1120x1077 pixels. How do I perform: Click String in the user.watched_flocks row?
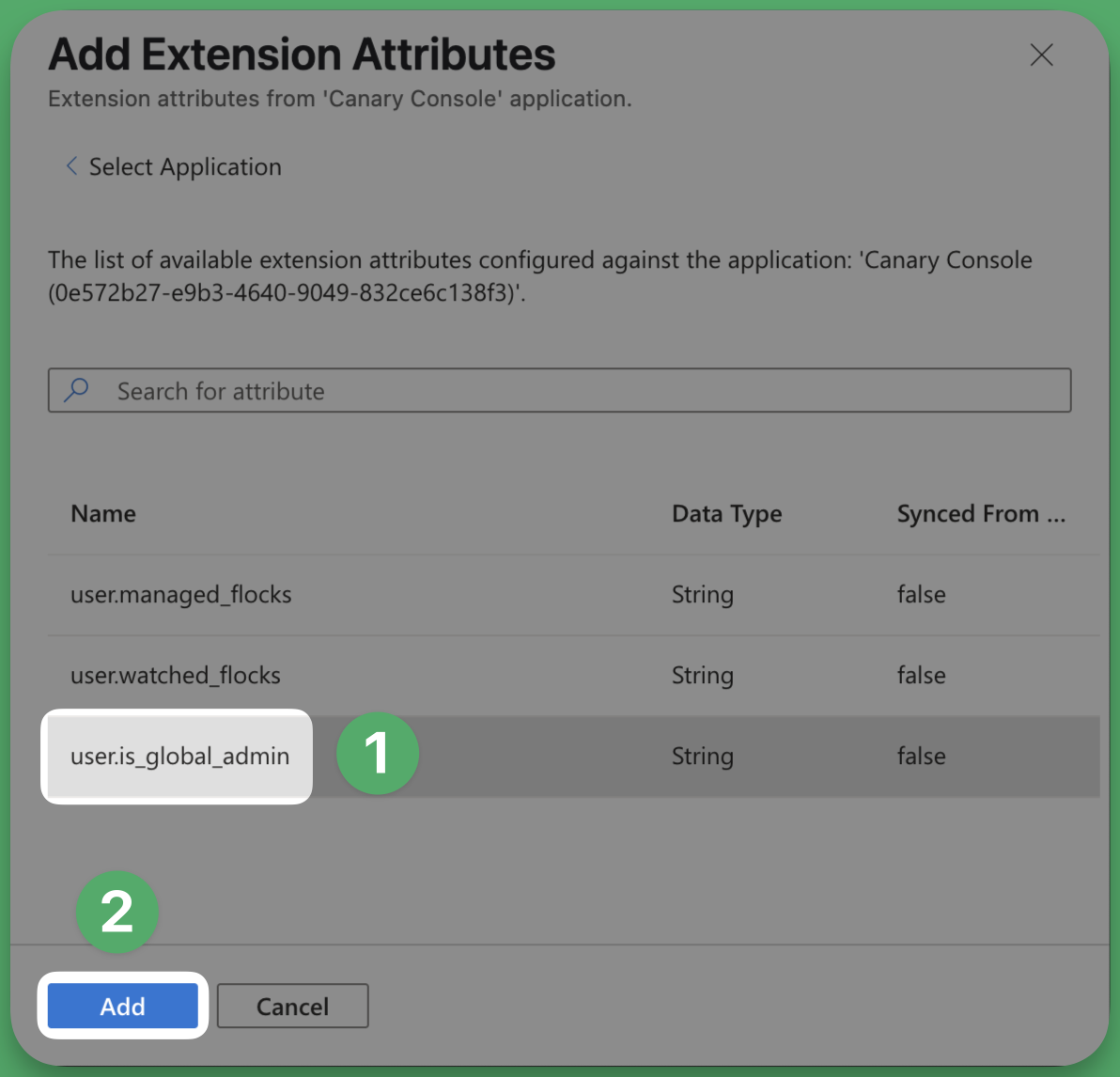pos(702,676)
